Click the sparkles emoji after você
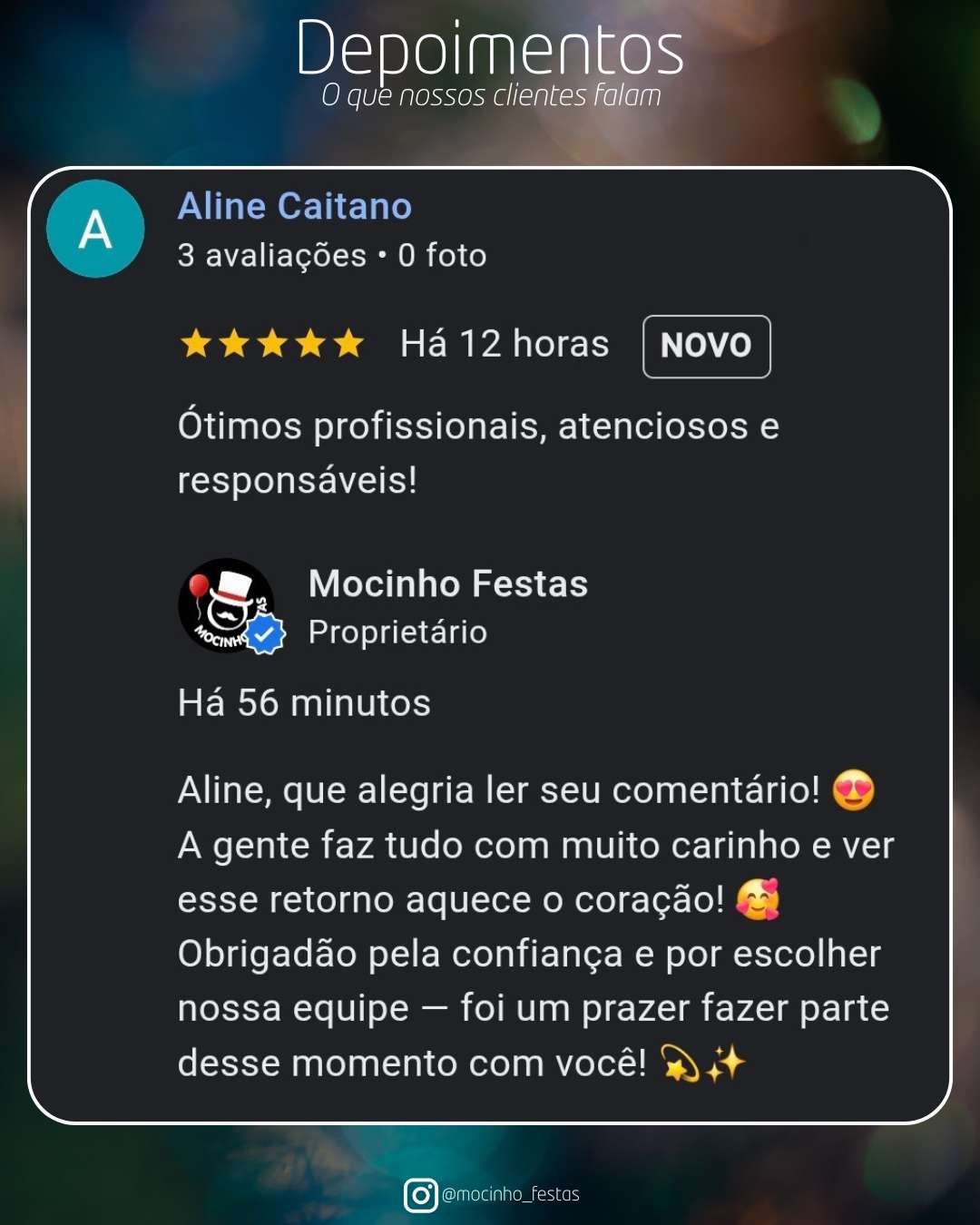 click(x=725, y=1063)
